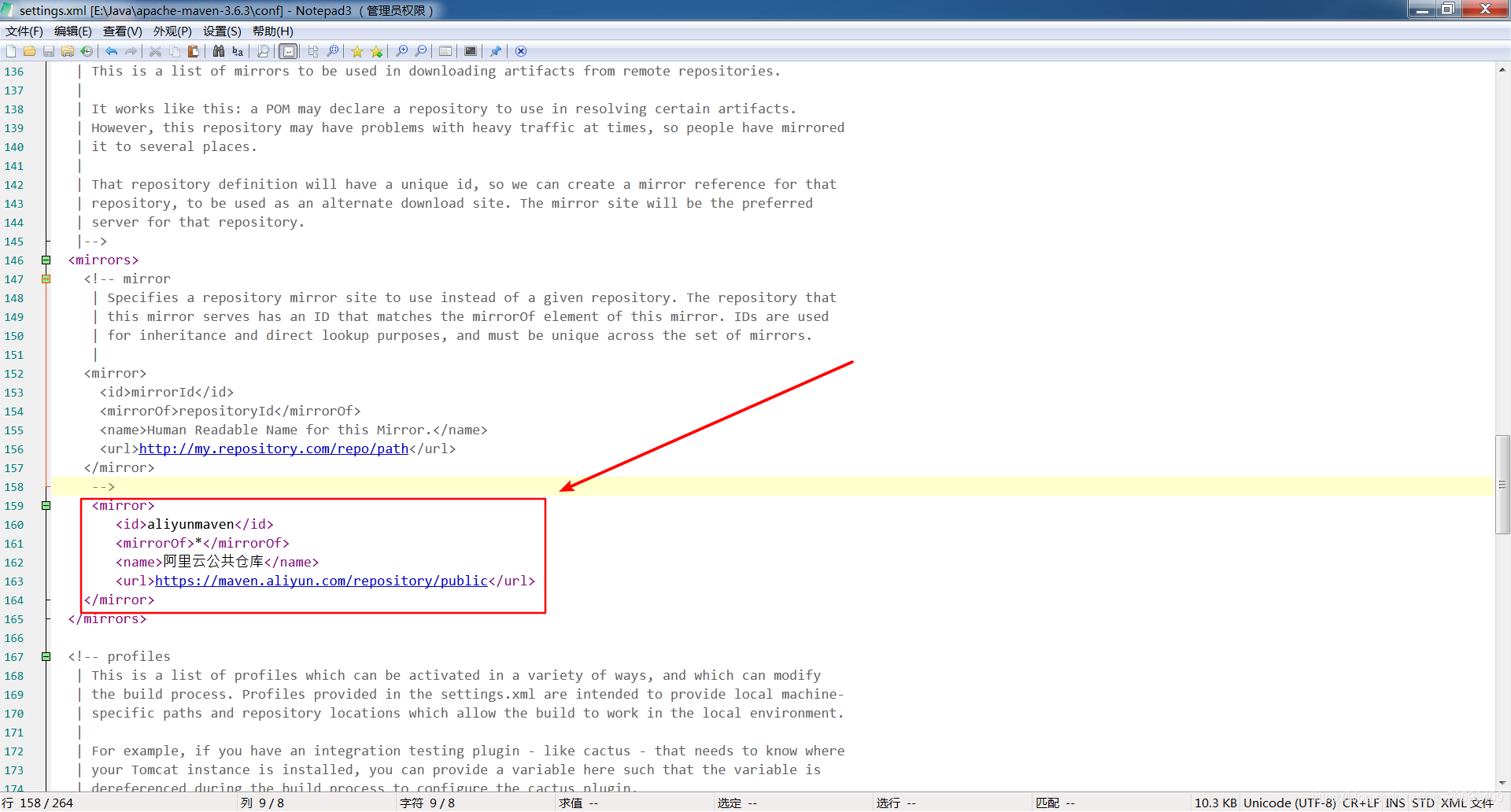
Task: Click line number 163 in the margin
Action: click(x=14, y=581)
